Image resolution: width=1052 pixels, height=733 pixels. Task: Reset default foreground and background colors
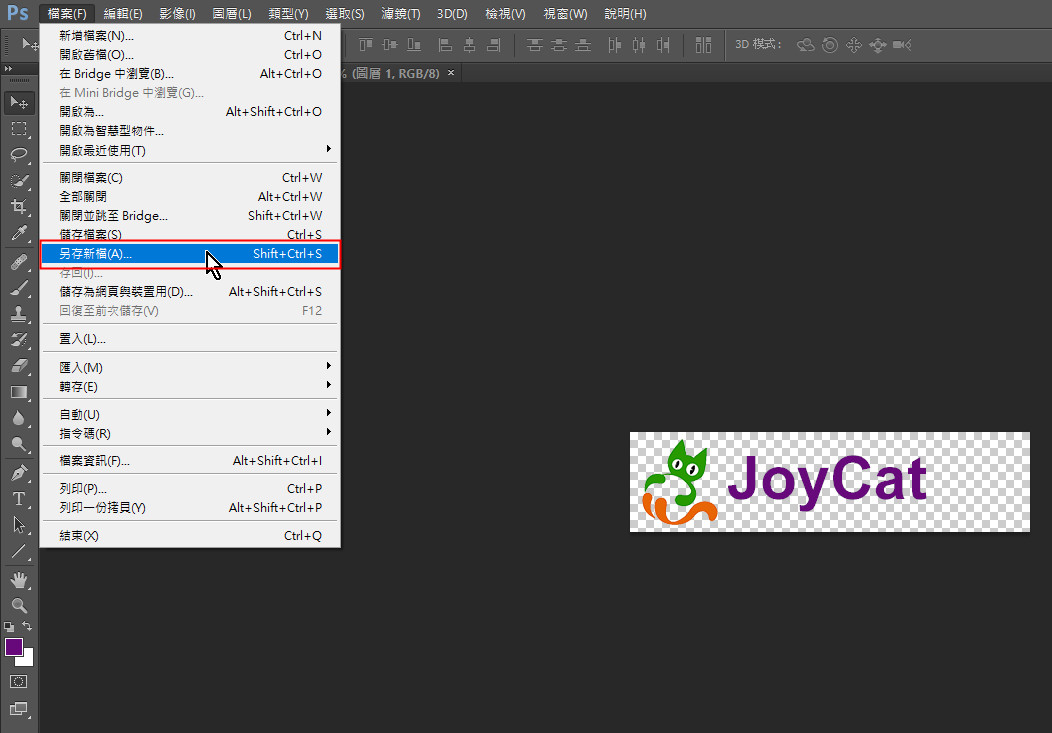(9, 627)
